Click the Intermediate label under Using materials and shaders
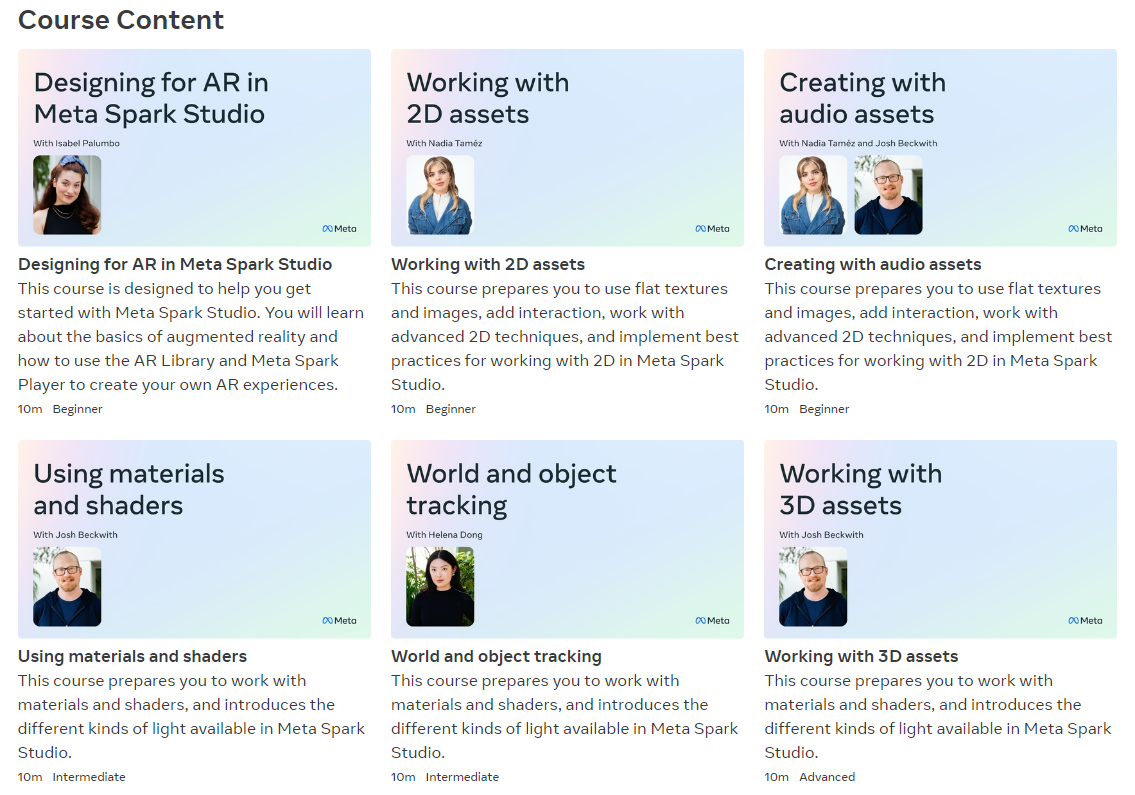 click(89, 777)
